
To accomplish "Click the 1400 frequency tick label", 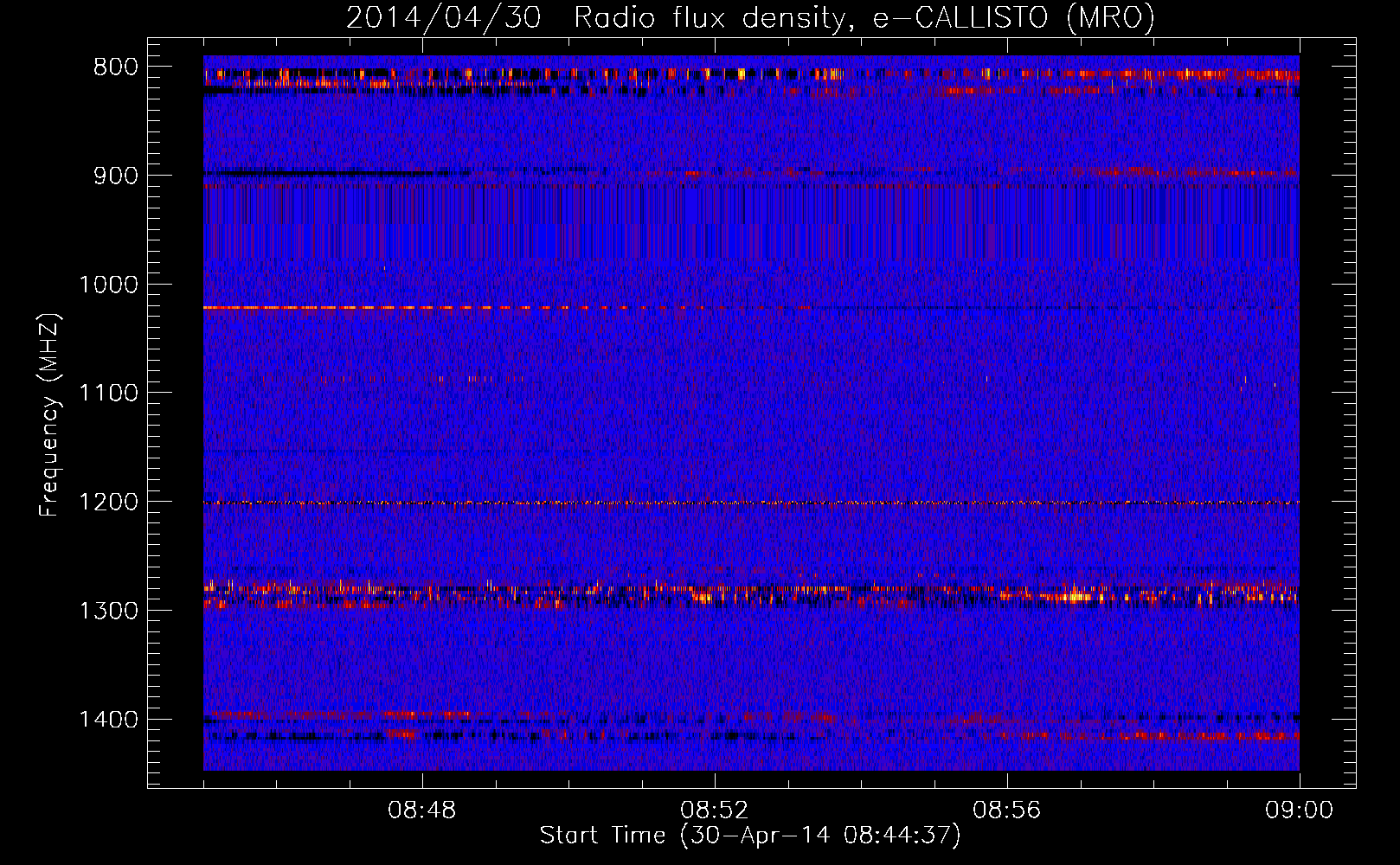I will coord(108,720).
